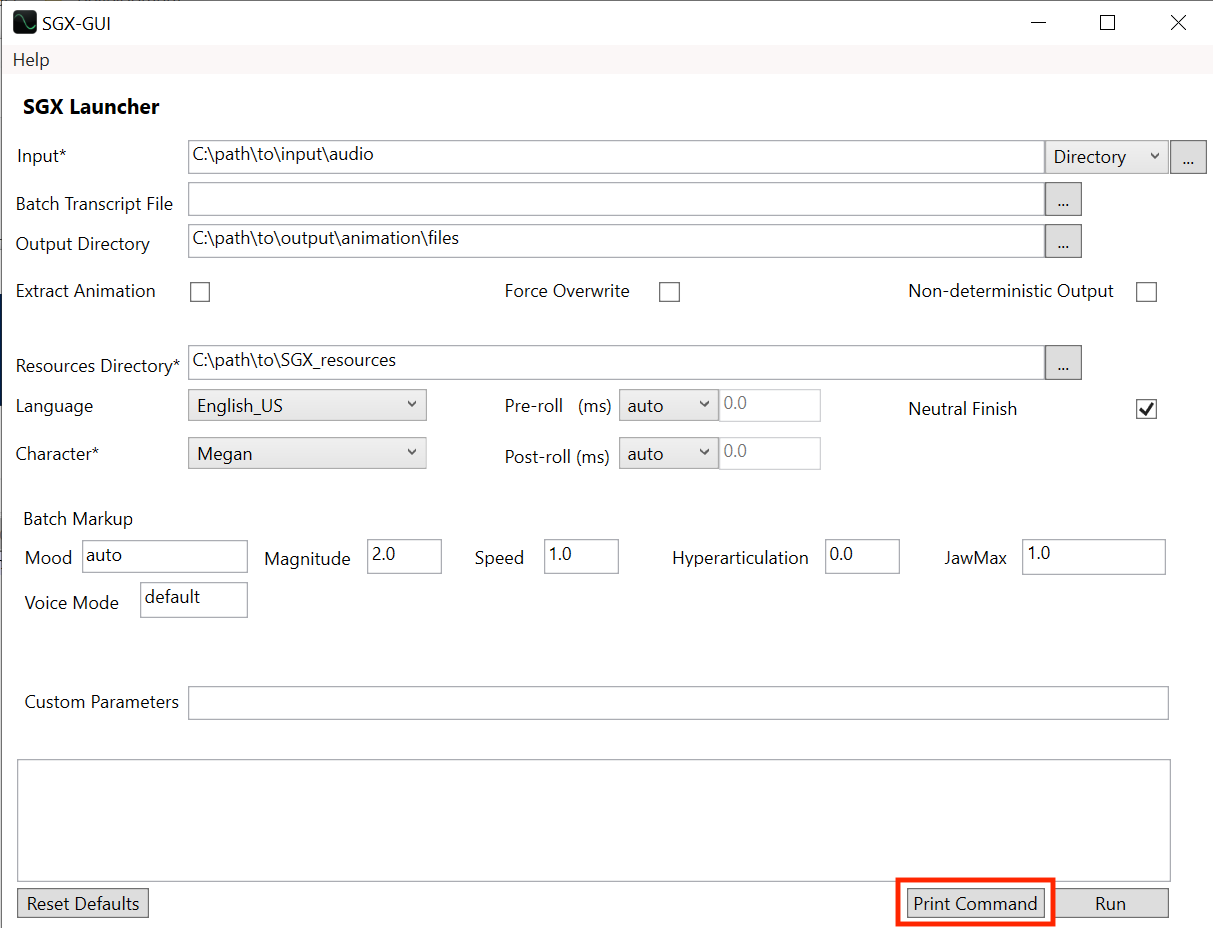Click the Run button
This screenshot has height=928, width=1213.
[1110, 903]
